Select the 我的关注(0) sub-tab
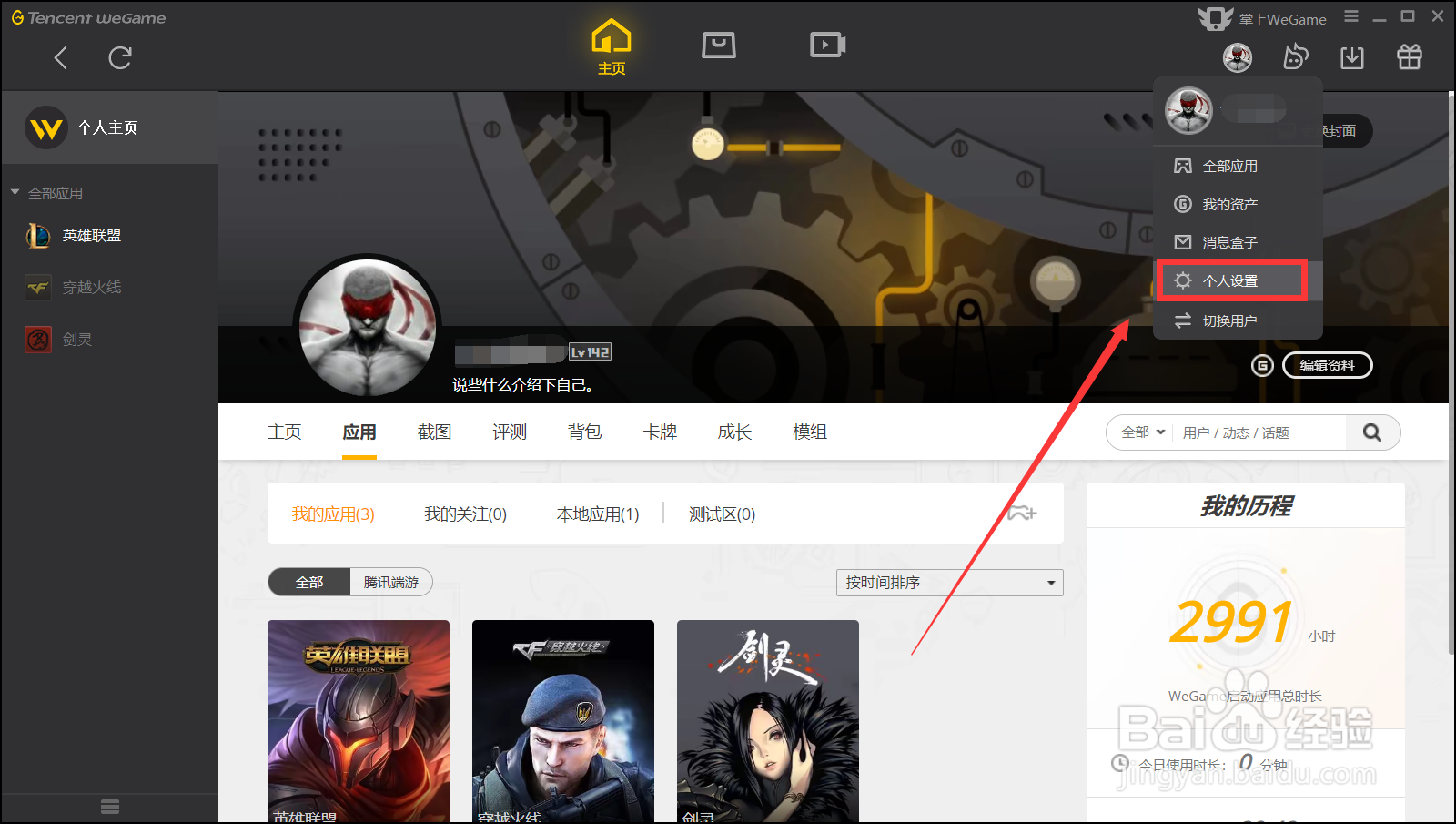 click(465, 514)
